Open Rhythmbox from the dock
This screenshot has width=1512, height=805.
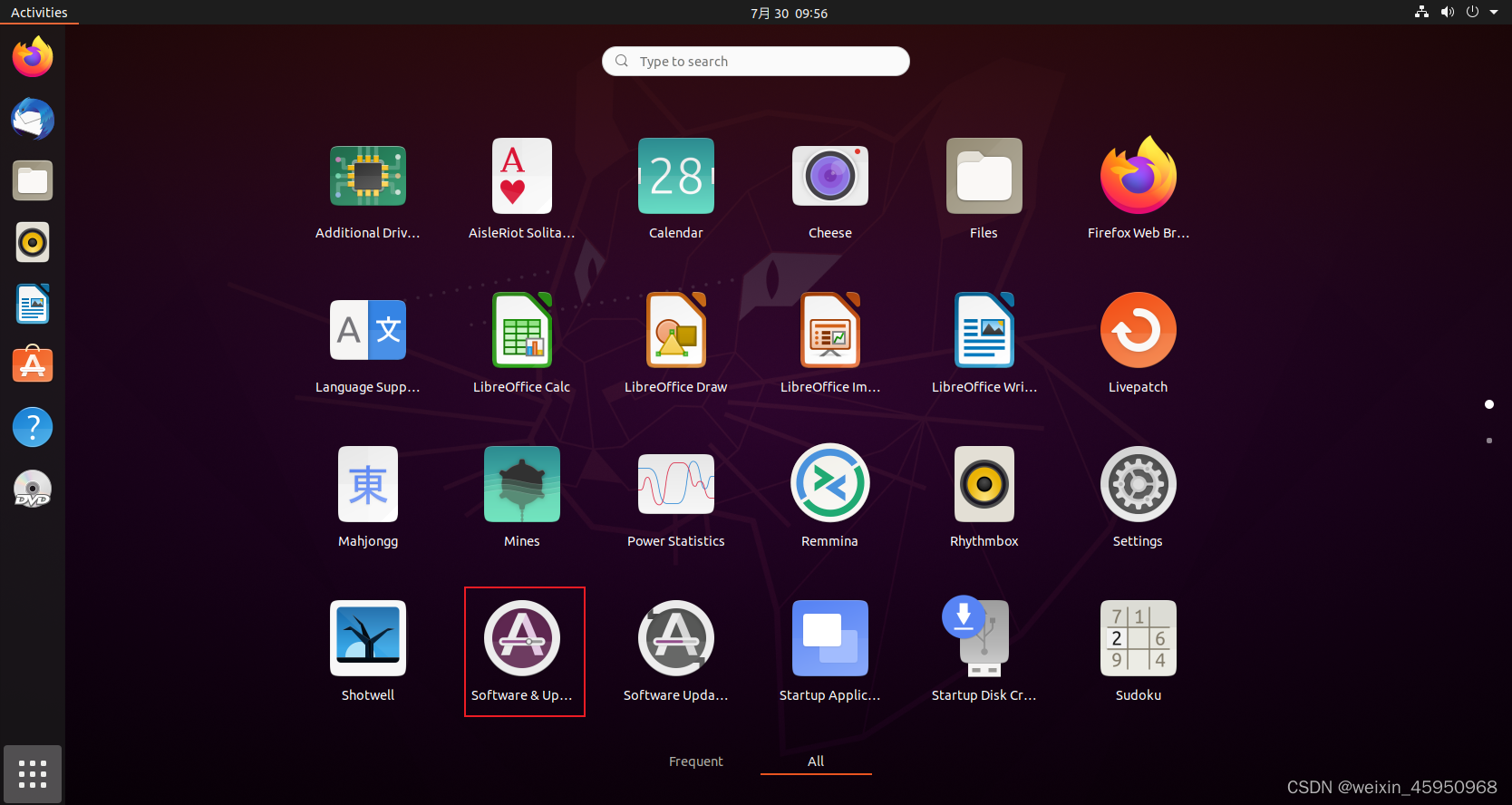click(x=33, y=242)
